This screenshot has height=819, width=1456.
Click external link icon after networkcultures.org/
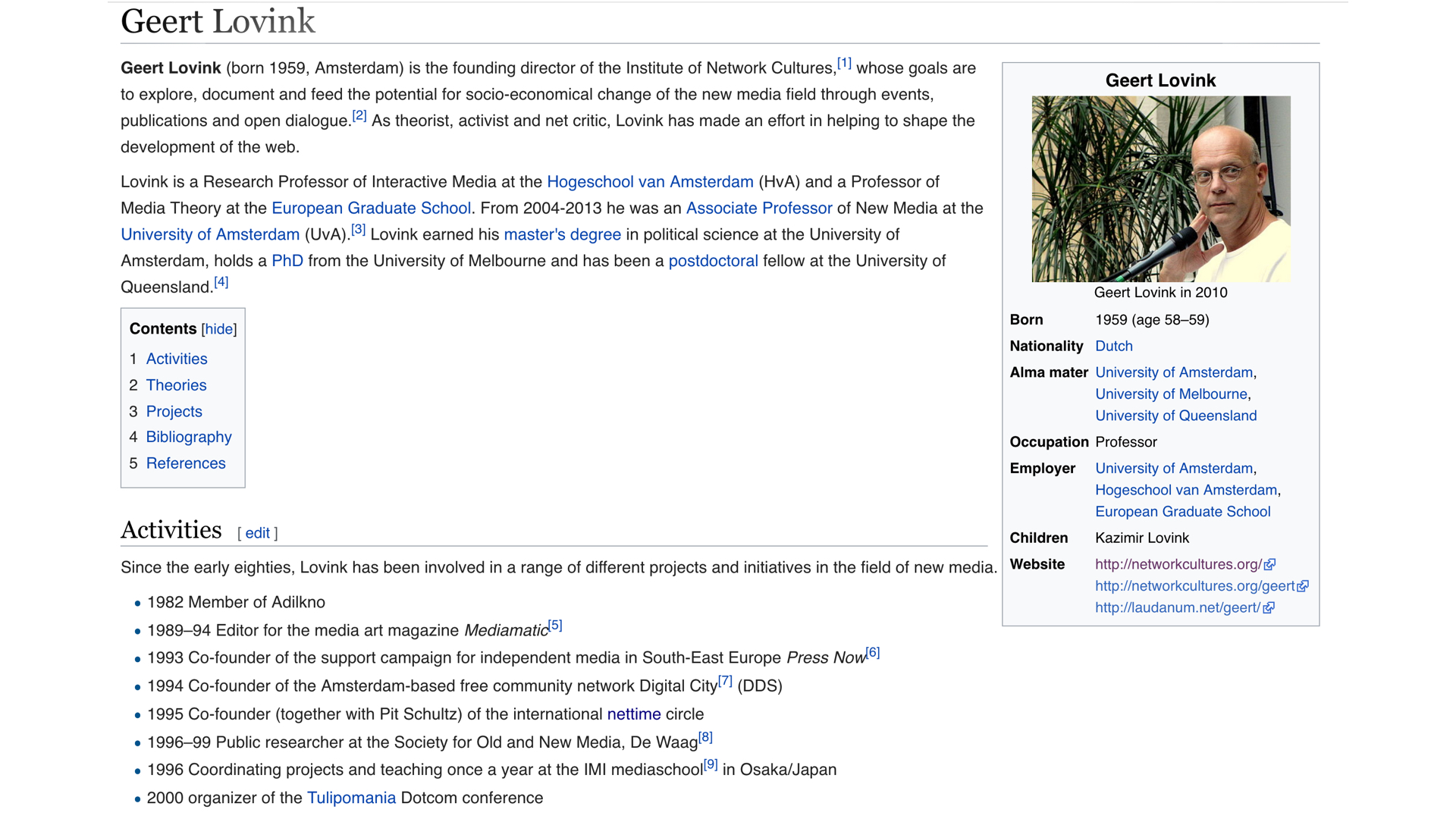pyautogui.click(x=1270, y=565)
